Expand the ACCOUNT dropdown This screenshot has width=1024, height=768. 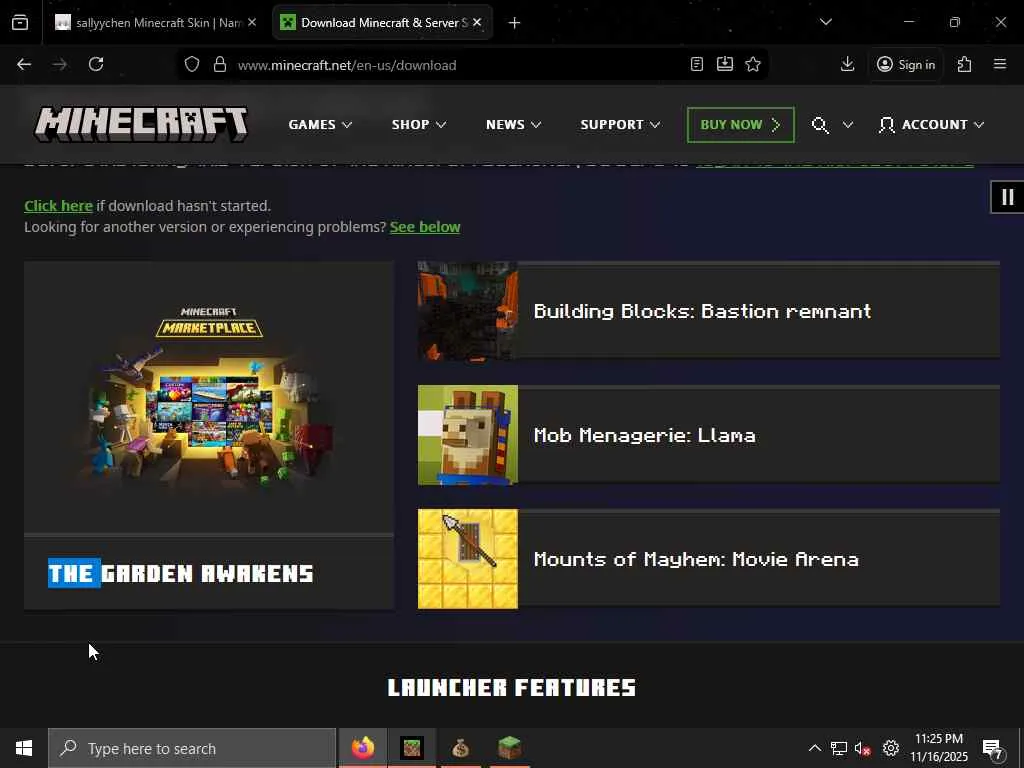point(931,124)
